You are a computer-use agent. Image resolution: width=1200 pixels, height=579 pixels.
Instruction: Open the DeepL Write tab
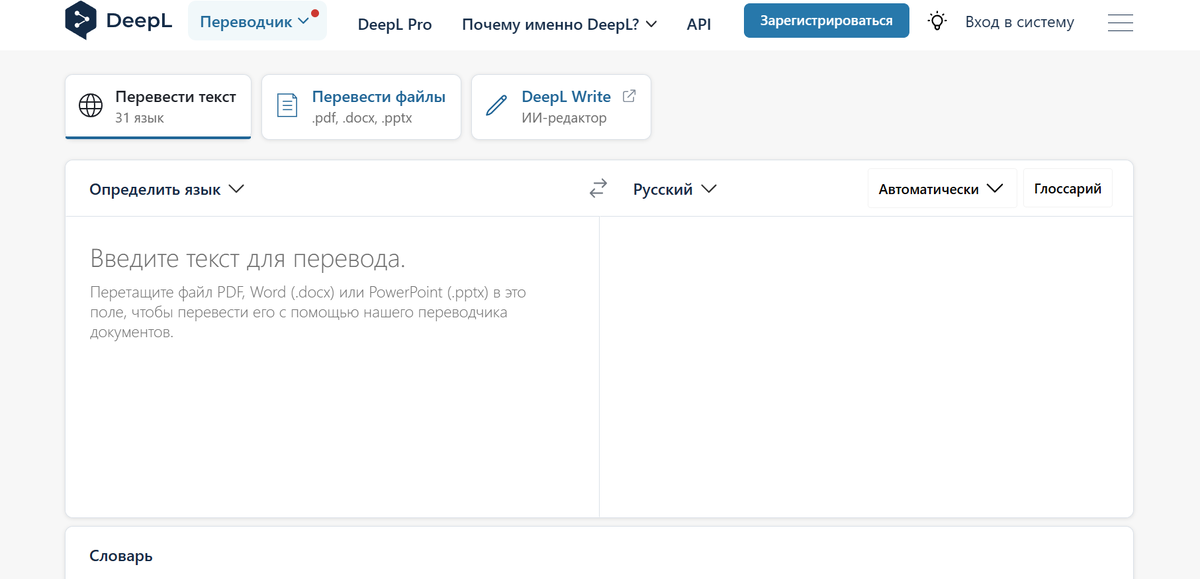click(561, 107)
